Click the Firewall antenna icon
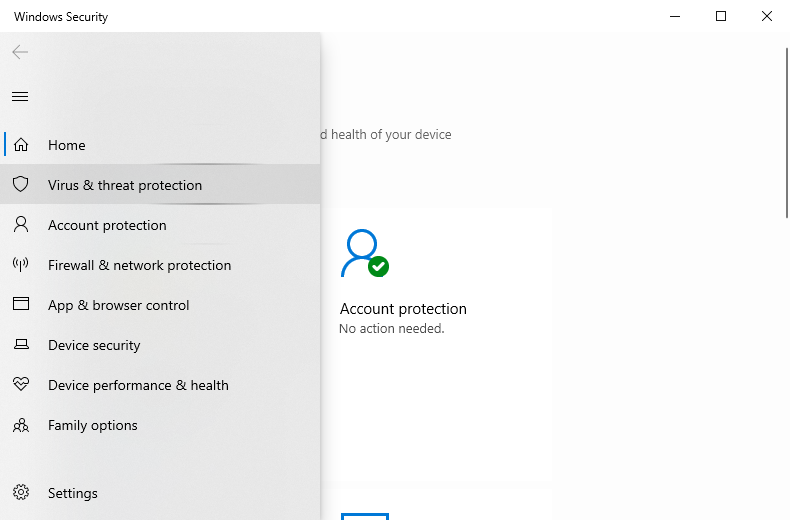 21,264
